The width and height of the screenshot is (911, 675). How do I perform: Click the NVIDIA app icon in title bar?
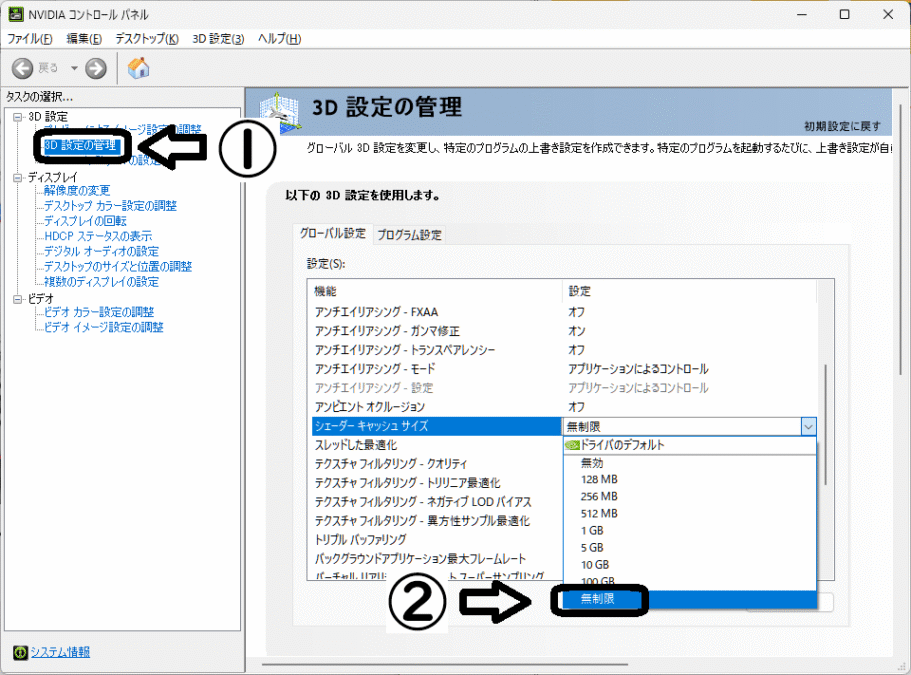pyautogui.click(x=16, y=14)
